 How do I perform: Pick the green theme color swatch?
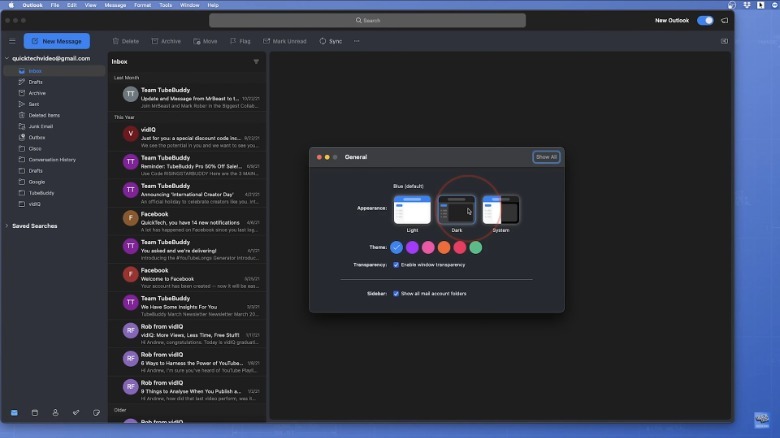click(476, 247)
